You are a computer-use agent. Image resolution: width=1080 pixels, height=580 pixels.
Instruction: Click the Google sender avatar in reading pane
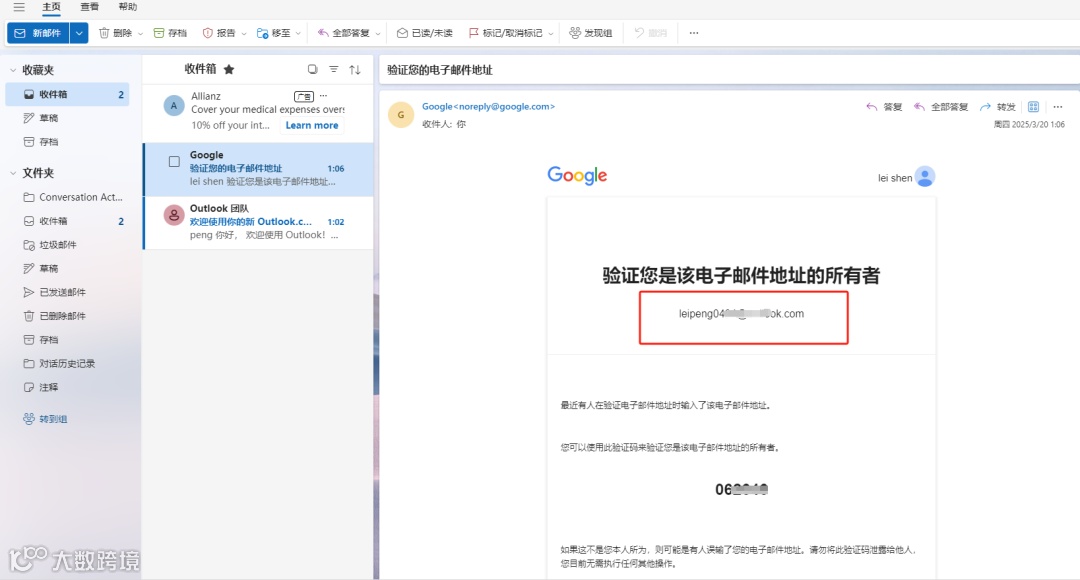[401, 115]
